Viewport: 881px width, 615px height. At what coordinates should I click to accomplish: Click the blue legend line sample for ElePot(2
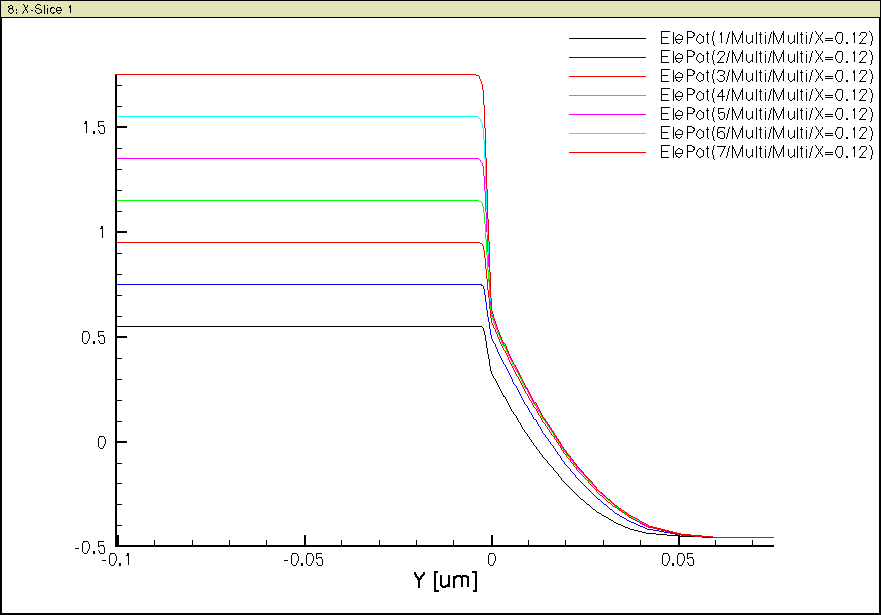pyautogui.click(x=607, y=57)
